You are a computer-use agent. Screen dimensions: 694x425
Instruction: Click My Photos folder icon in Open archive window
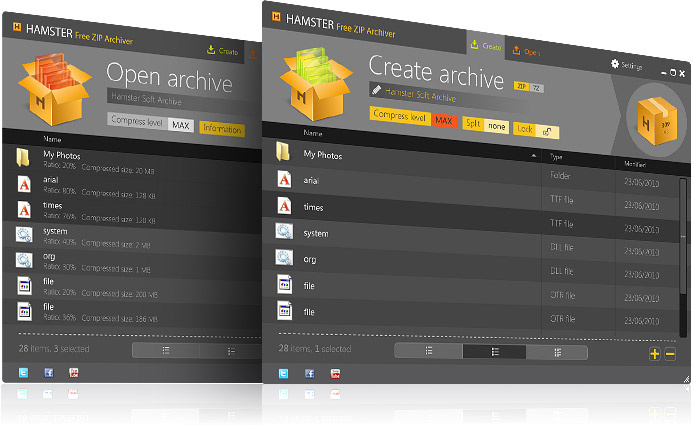coord(23,157)
